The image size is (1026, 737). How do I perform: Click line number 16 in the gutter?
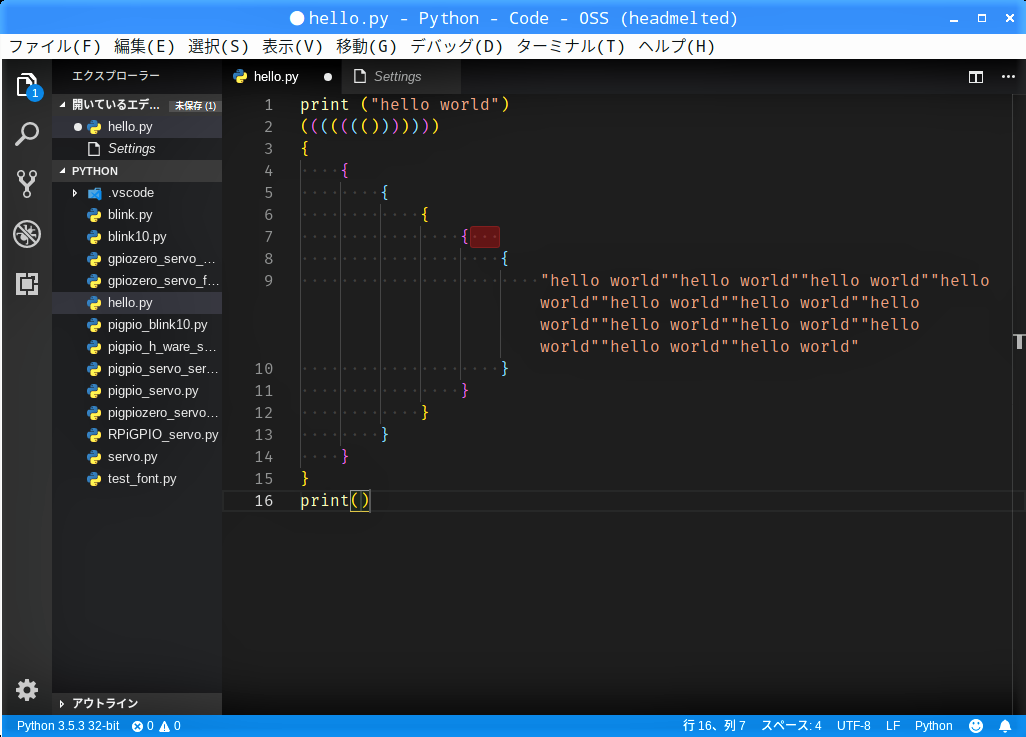264,501
